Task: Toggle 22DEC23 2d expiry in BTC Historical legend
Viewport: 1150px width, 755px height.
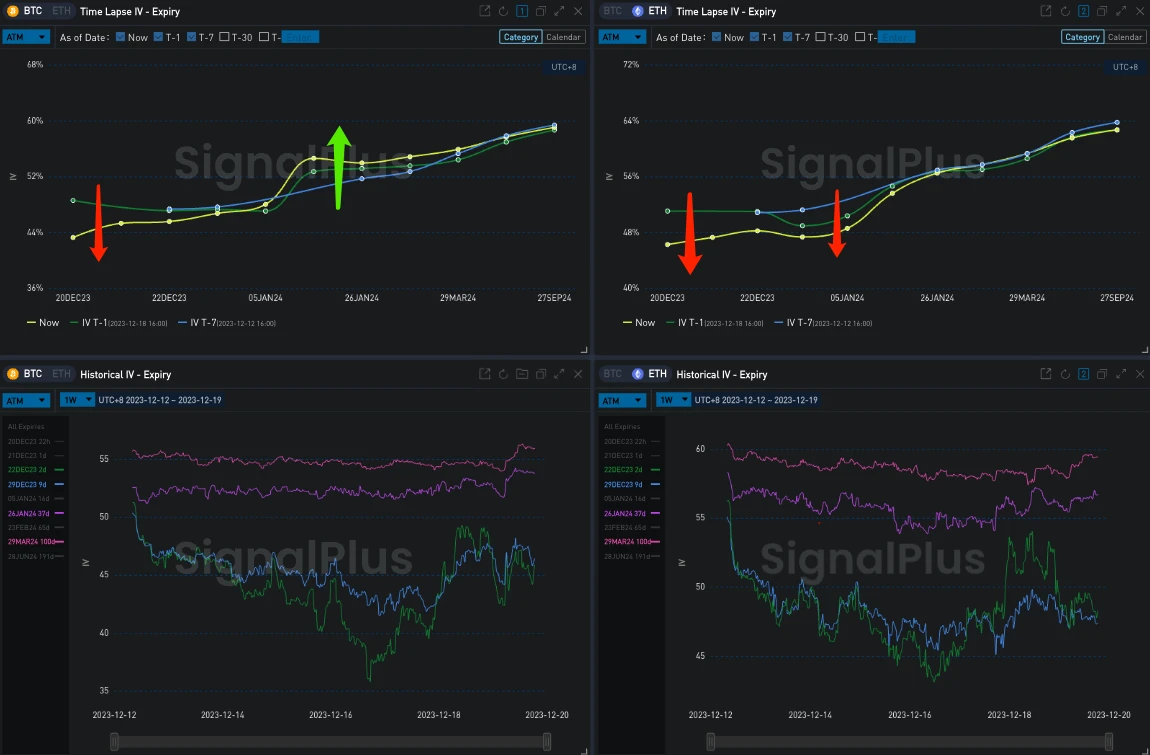Action: point(33,469)
